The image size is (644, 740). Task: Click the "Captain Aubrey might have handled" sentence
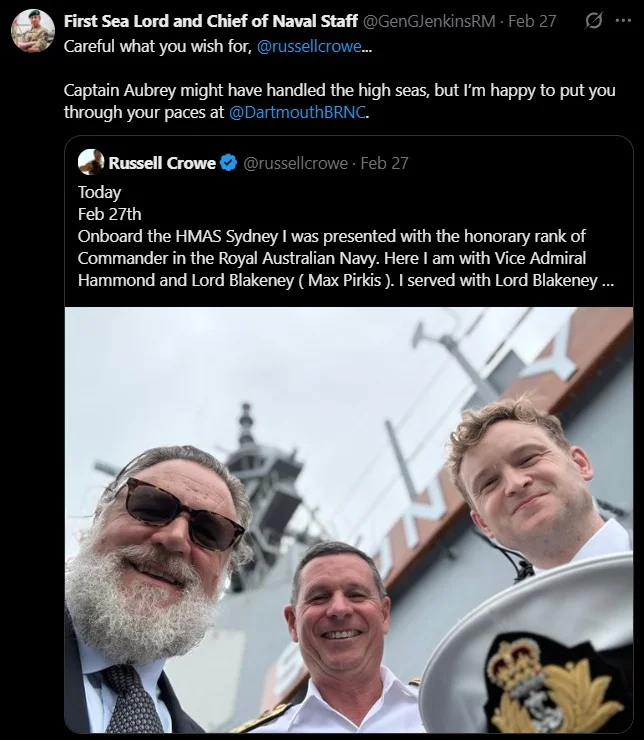250,90
